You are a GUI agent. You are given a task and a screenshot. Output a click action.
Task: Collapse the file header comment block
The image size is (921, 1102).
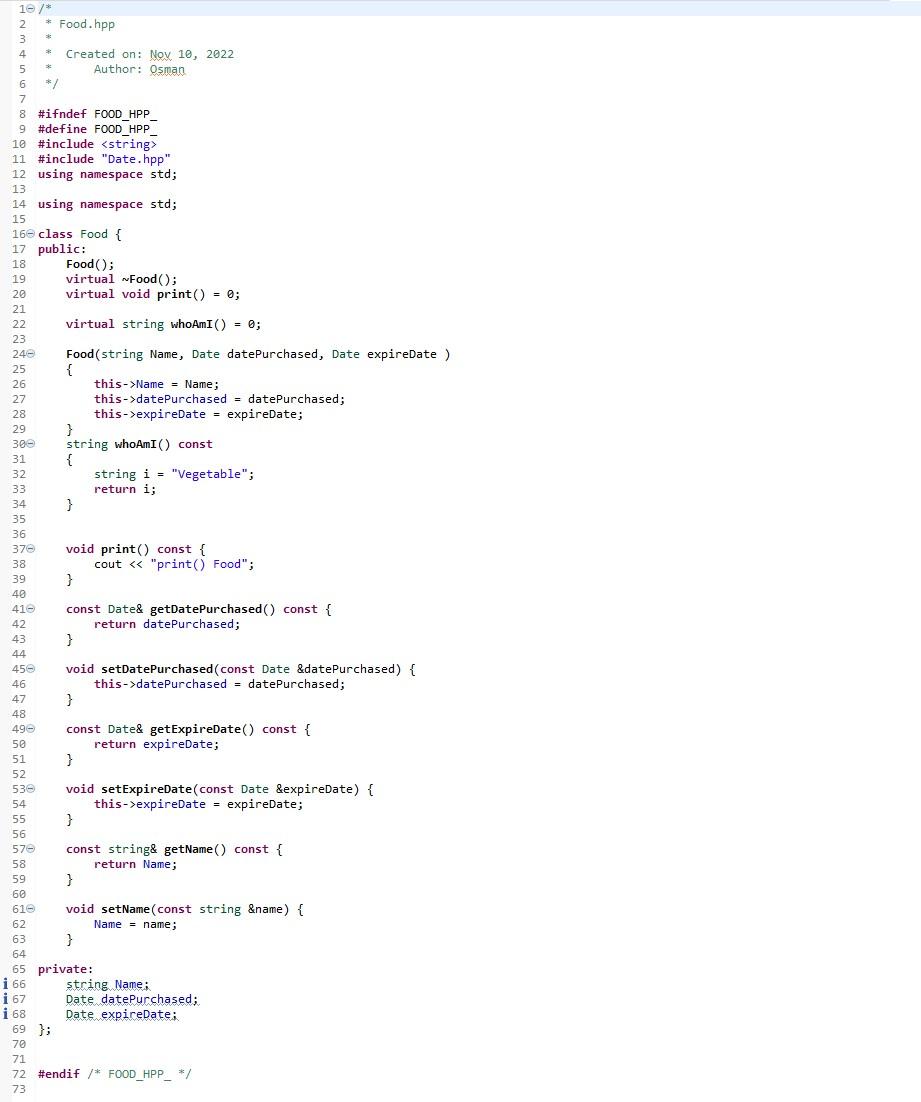[28, 9]
